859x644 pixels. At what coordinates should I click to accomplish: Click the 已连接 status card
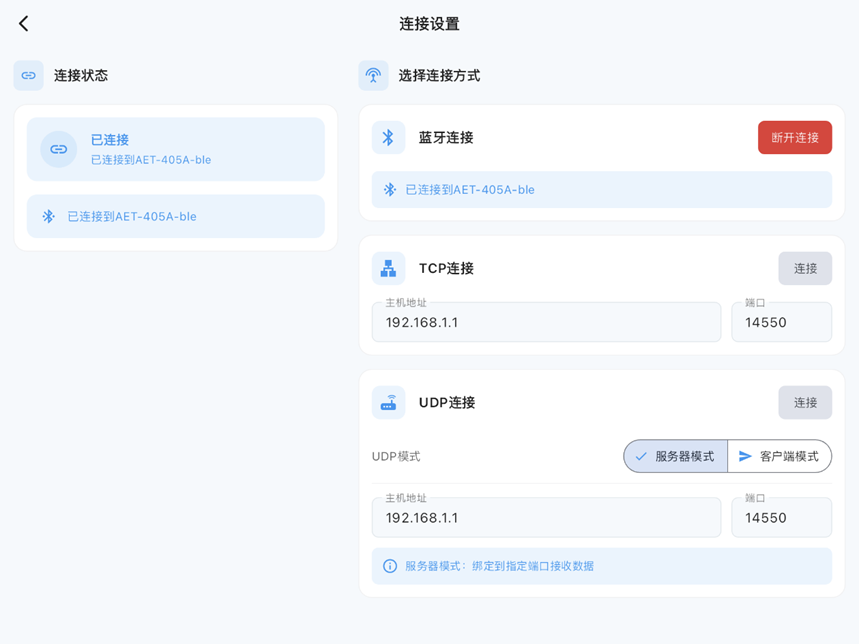tap(176, 149)
